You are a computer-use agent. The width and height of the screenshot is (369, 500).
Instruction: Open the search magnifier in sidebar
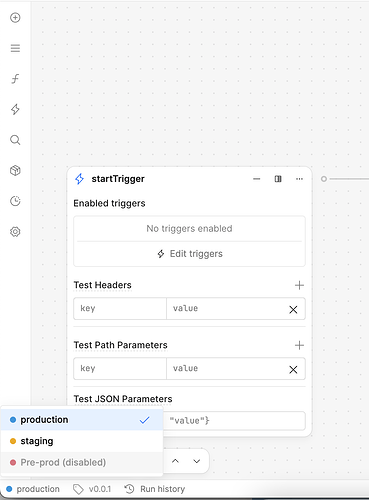[15, 140]
